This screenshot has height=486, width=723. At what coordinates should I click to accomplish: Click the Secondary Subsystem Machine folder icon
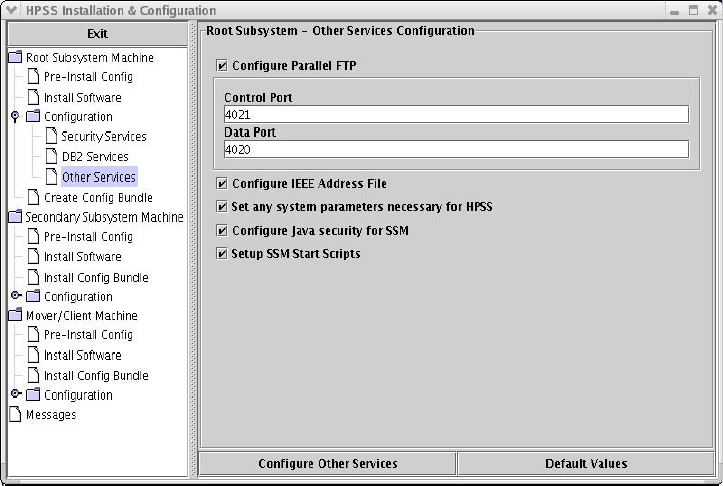pyautogui.click(x=15, y=217)
